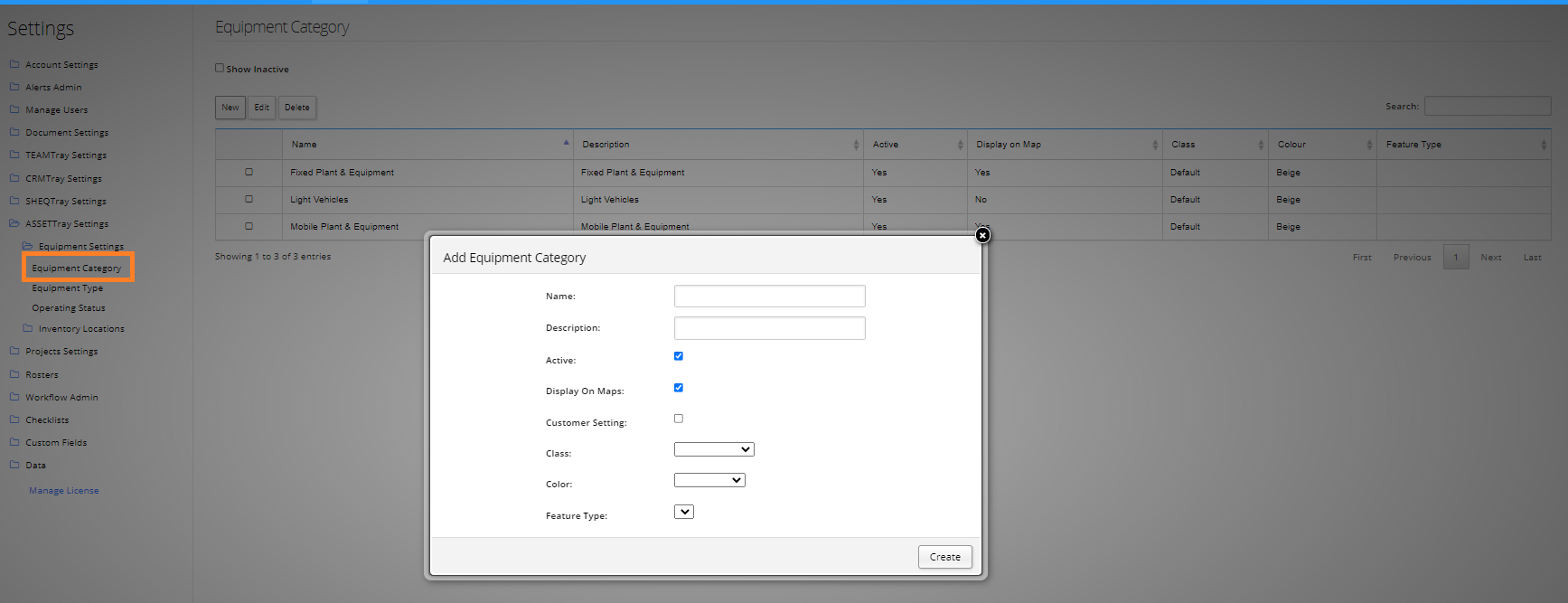Sort by Display on Map arrows

coord(1155,145)
